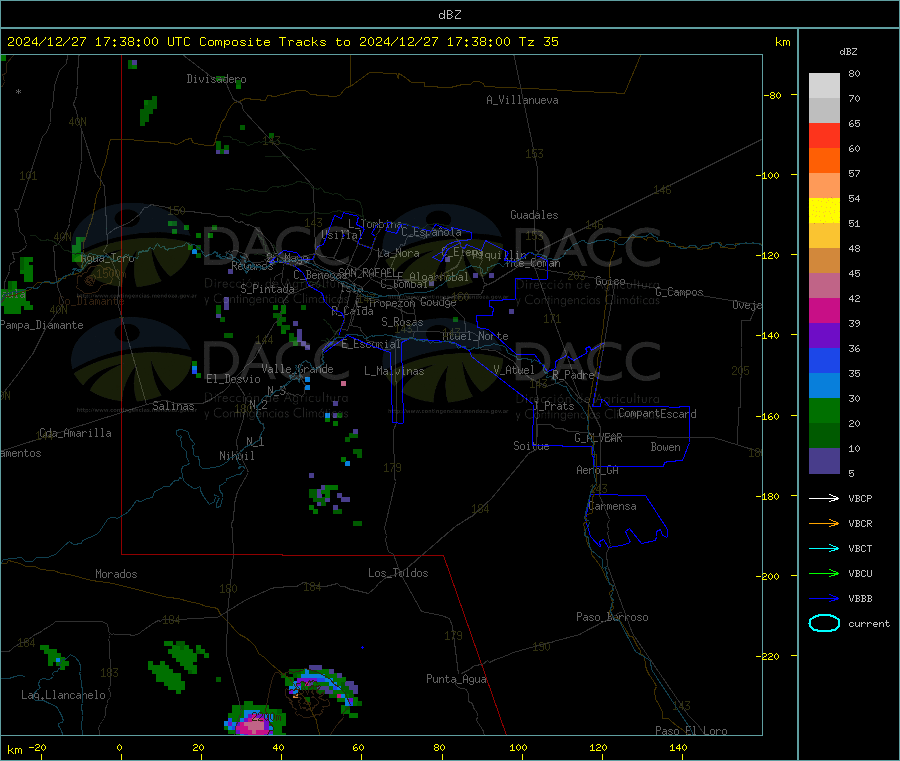This screenshot has height=761, width=900.
Task: Click the Punta_Agua place label
Action: (456, 679)
